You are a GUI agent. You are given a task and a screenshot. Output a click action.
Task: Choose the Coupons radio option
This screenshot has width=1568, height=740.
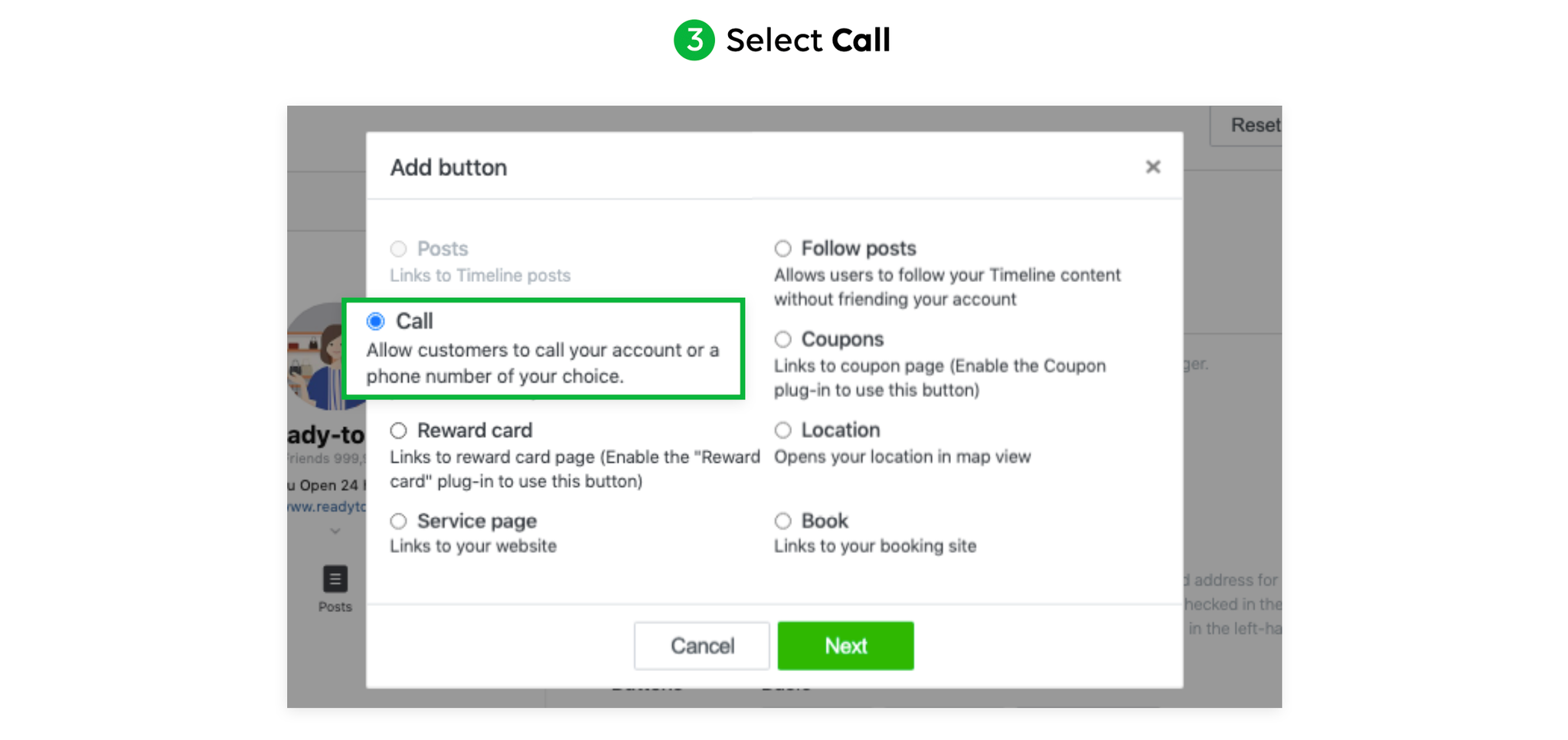(x=782, y=339)
